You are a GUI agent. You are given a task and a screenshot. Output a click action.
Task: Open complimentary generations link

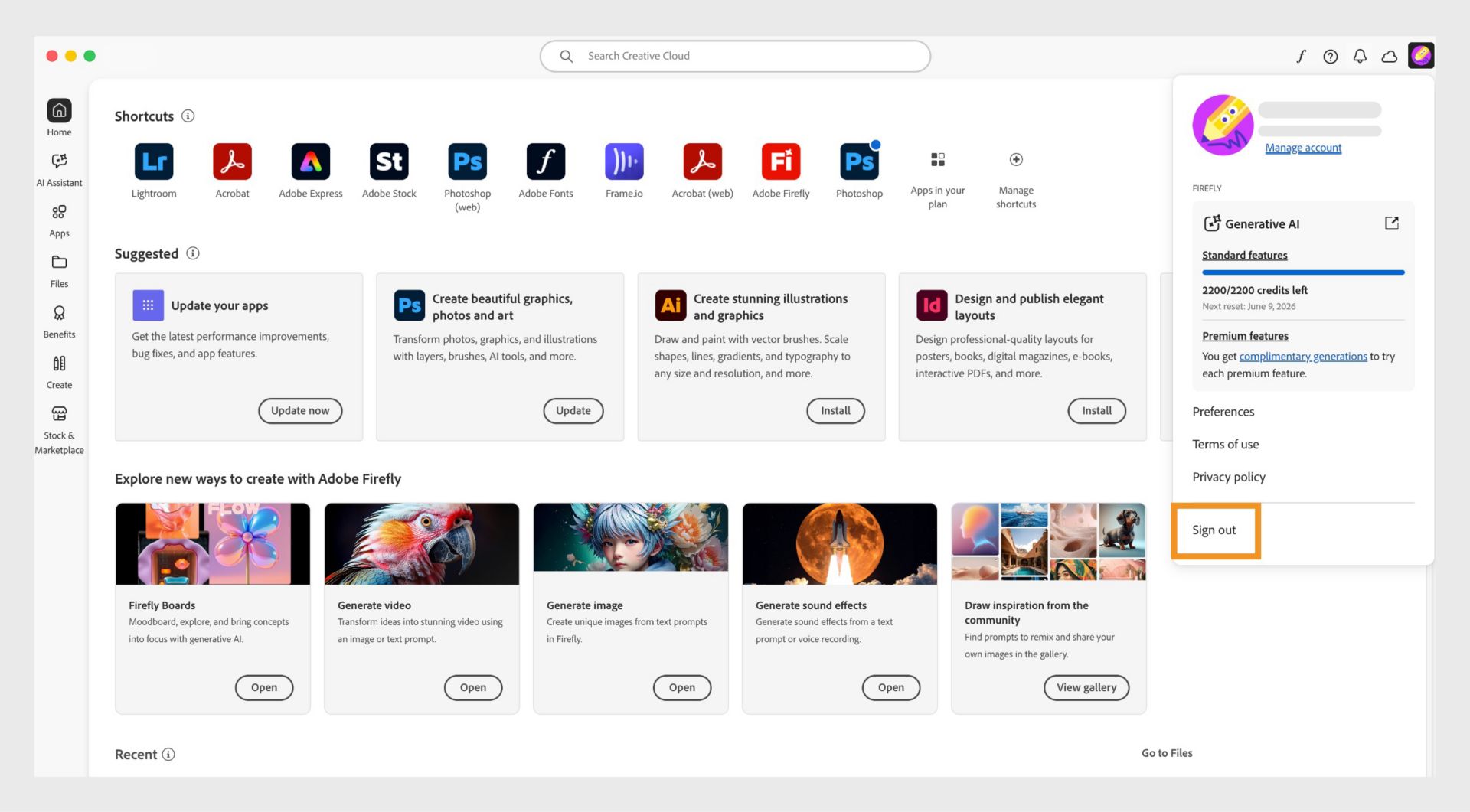coord(1303,356)
